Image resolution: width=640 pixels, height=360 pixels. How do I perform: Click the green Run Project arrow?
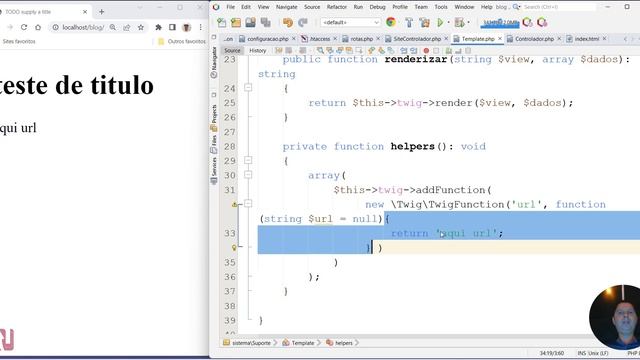click(440, 22)
